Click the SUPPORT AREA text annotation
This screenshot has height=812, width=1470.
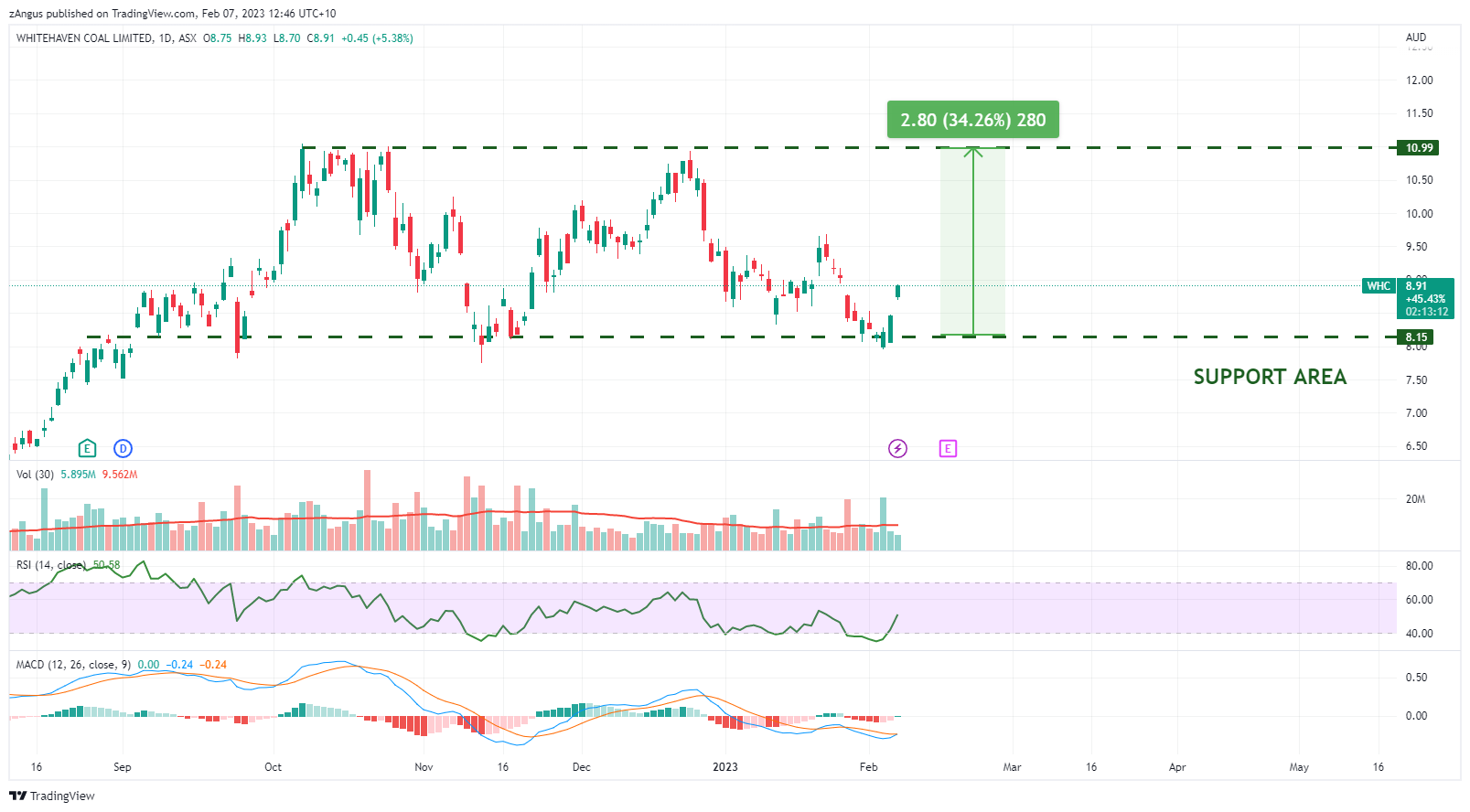(x=1270, y=377)
